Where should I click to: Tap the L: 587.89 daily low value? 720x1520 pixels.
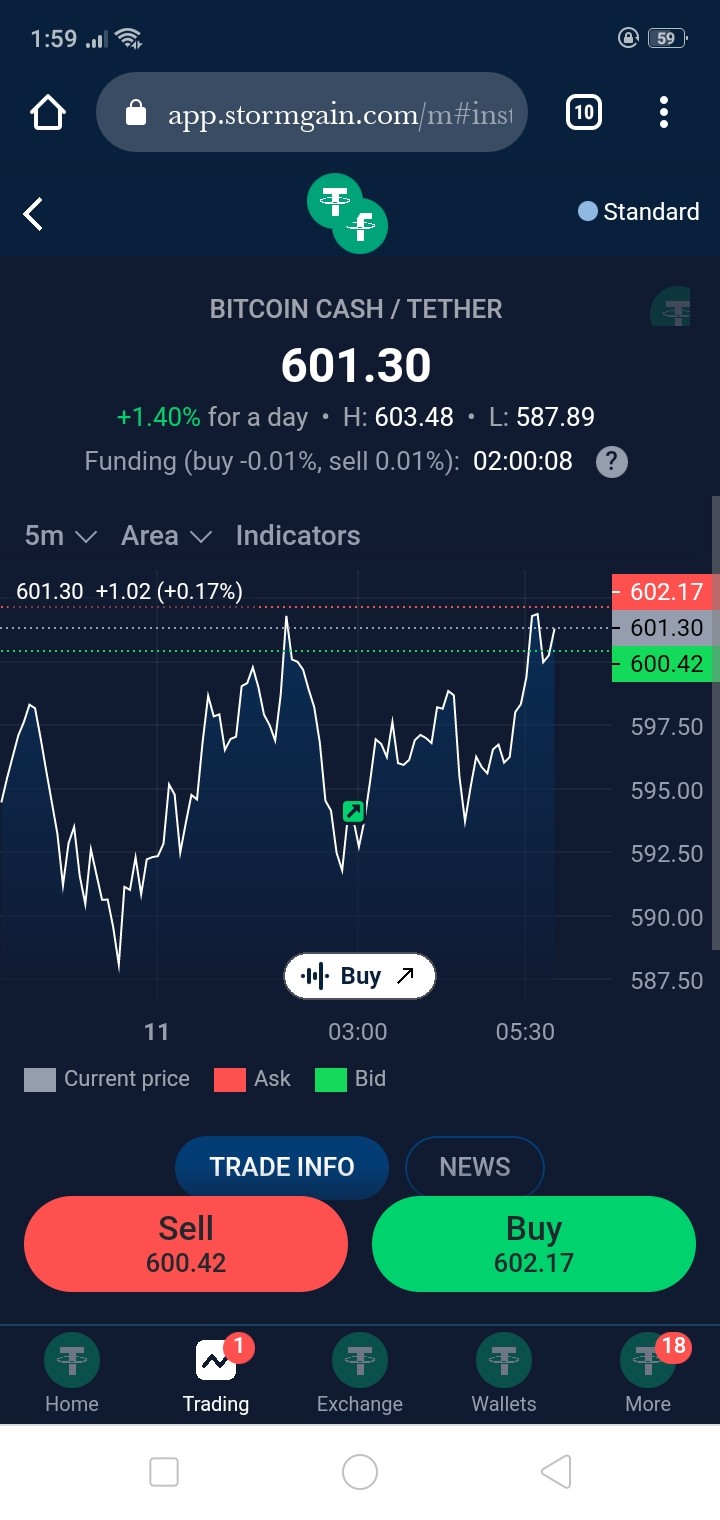click(542, 417)
